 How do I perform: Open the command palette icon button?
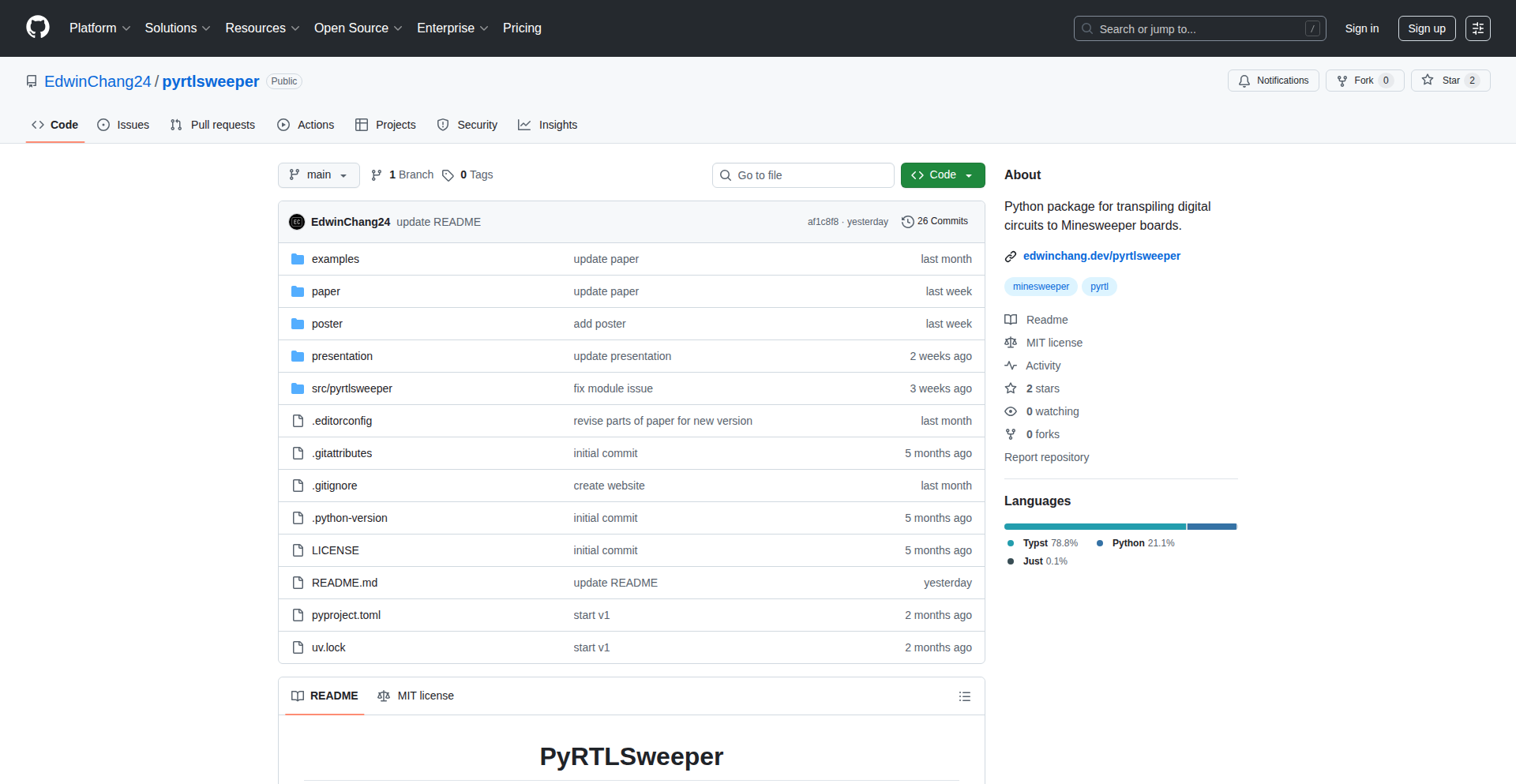tap(1477, 28)
